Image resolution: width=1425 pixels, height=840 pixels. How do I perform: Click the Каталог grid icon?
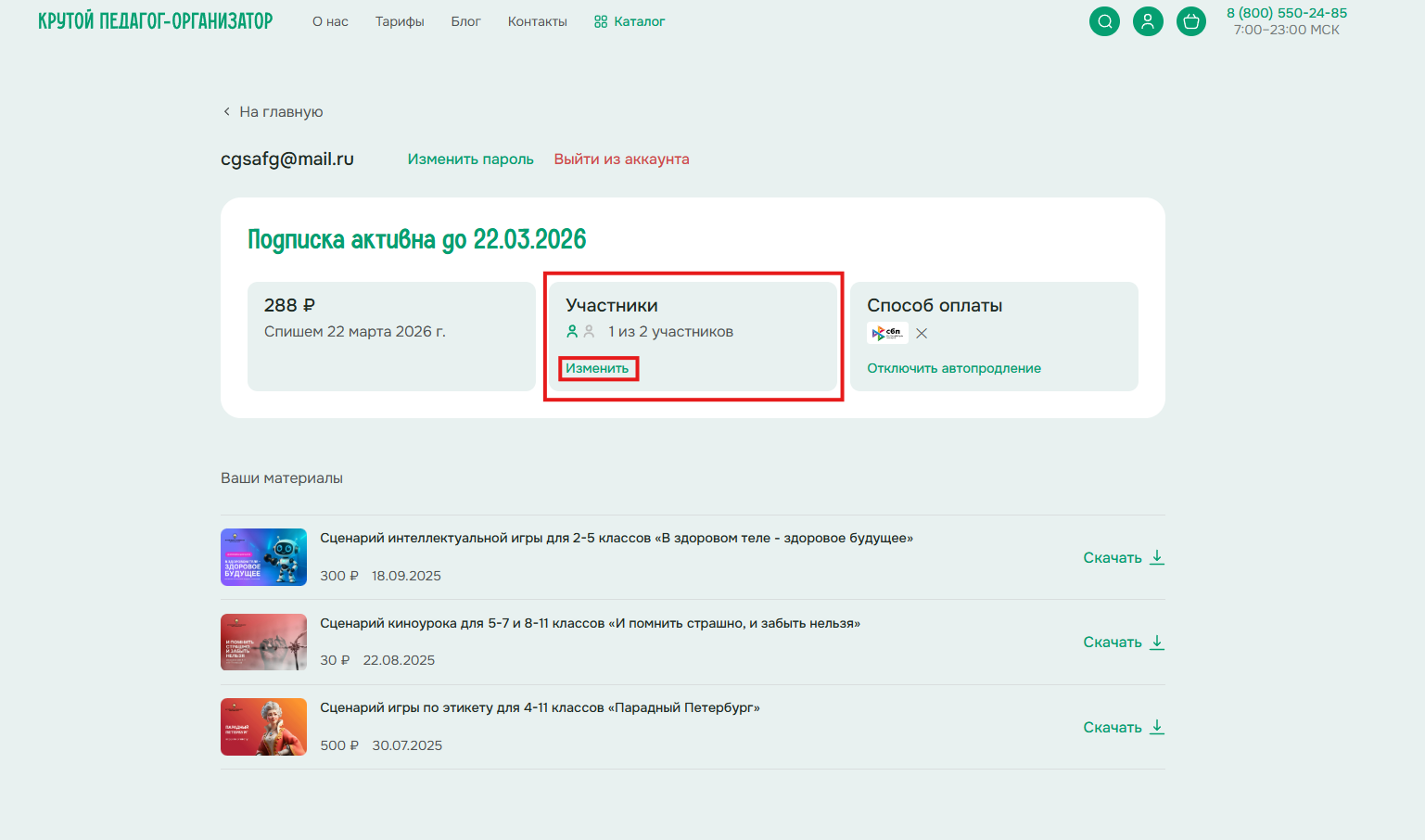(601, 21)
